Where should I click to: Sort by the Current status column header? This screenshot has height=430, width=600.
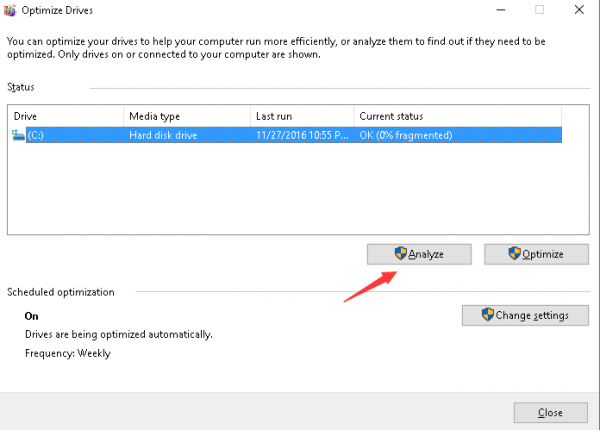pos(455,117)
